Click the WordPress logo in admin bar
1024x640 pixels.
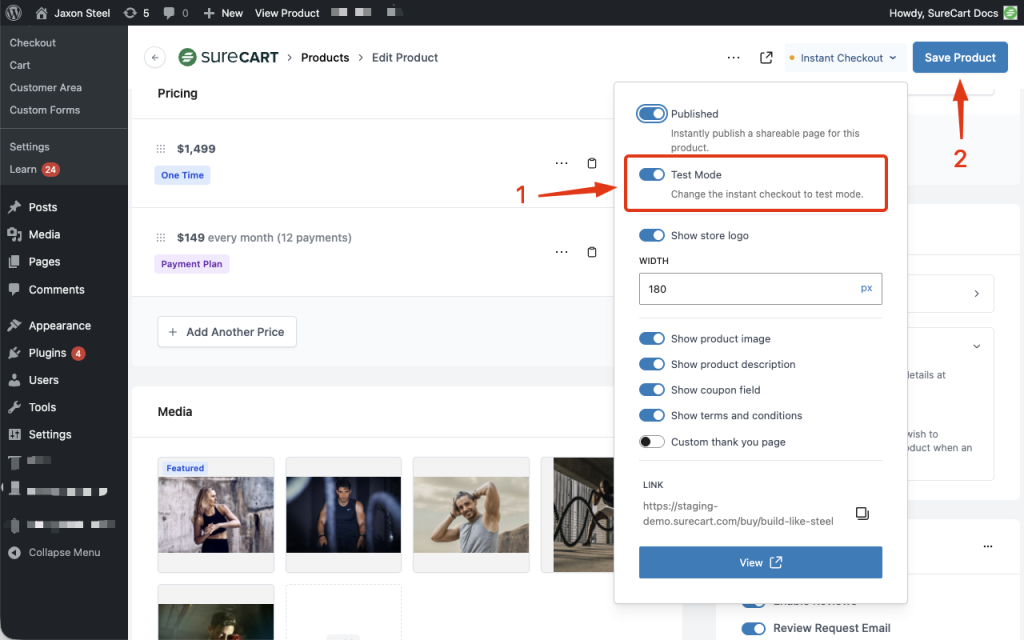coord(14,12)
